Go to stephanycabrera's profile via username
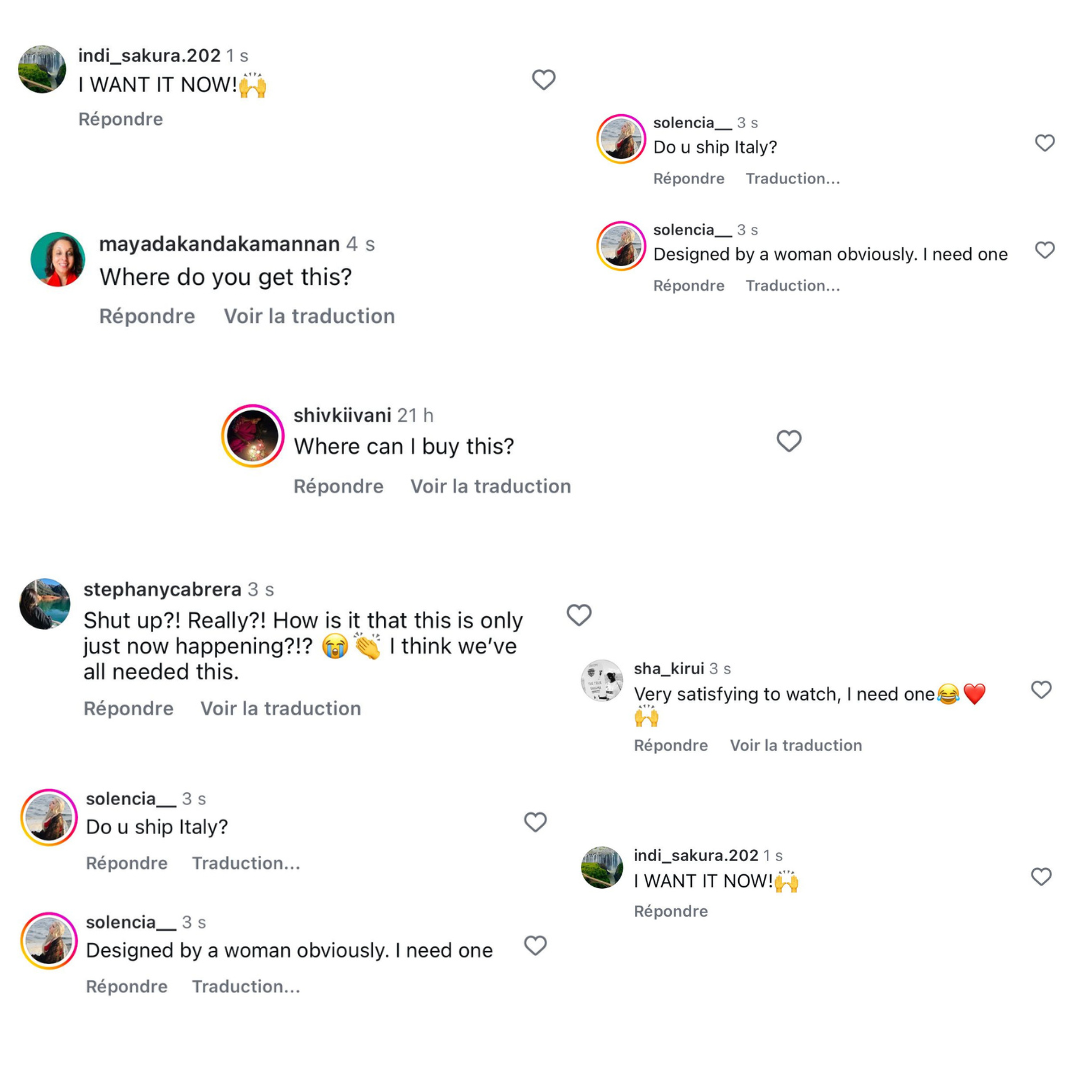Screen dimensions: 1080x1080 coord(162,590)
